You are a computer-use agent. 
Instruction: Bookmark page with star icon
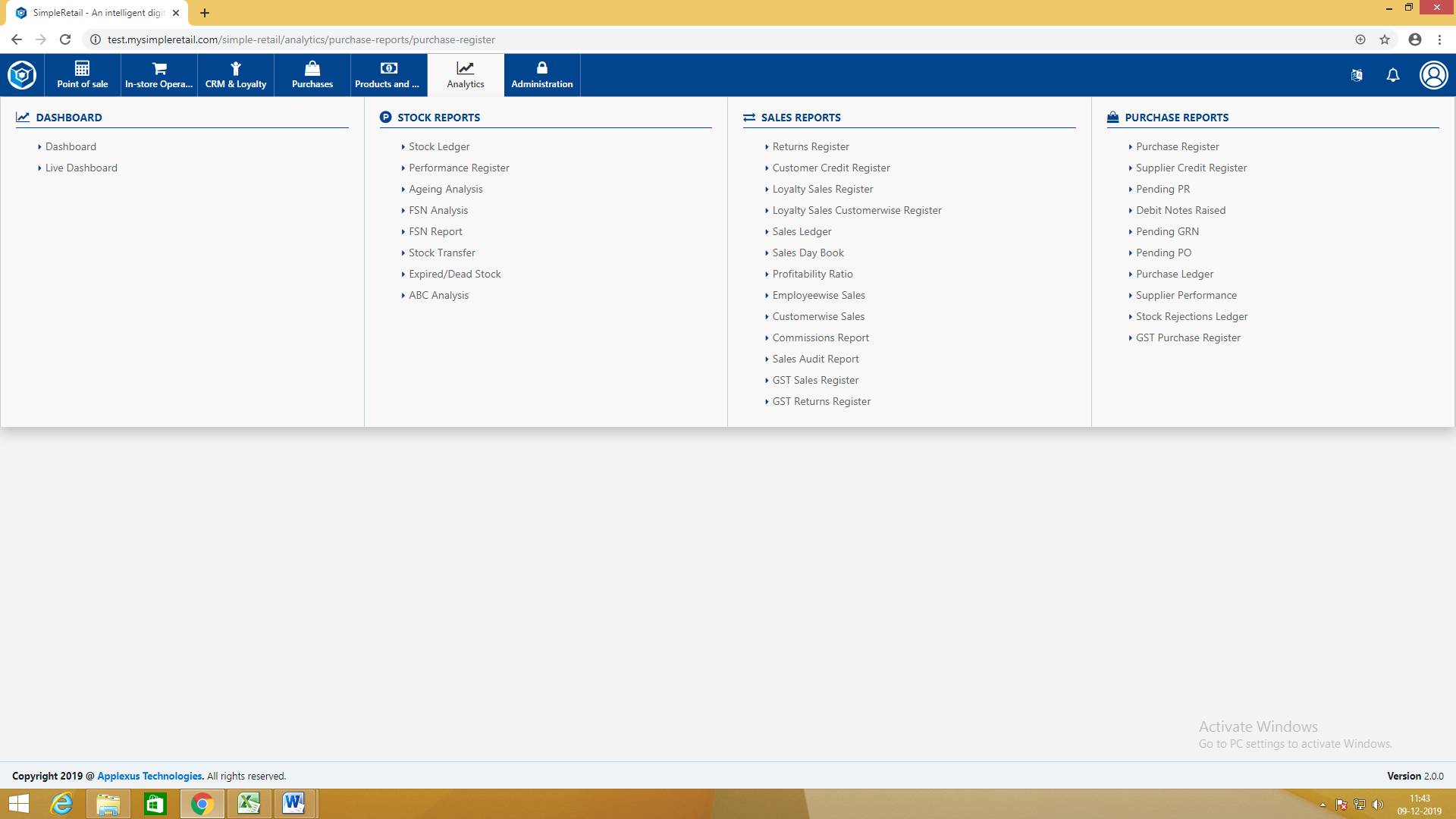pos(1385,39)
